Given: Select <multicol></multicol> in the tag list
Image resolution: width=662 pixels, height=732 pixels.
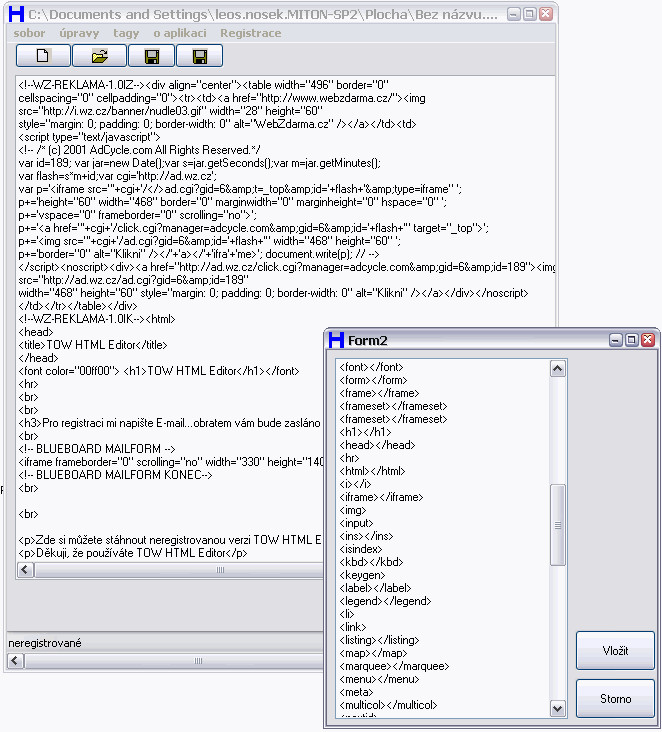Looking at the screenshot, I should point(388,705).
